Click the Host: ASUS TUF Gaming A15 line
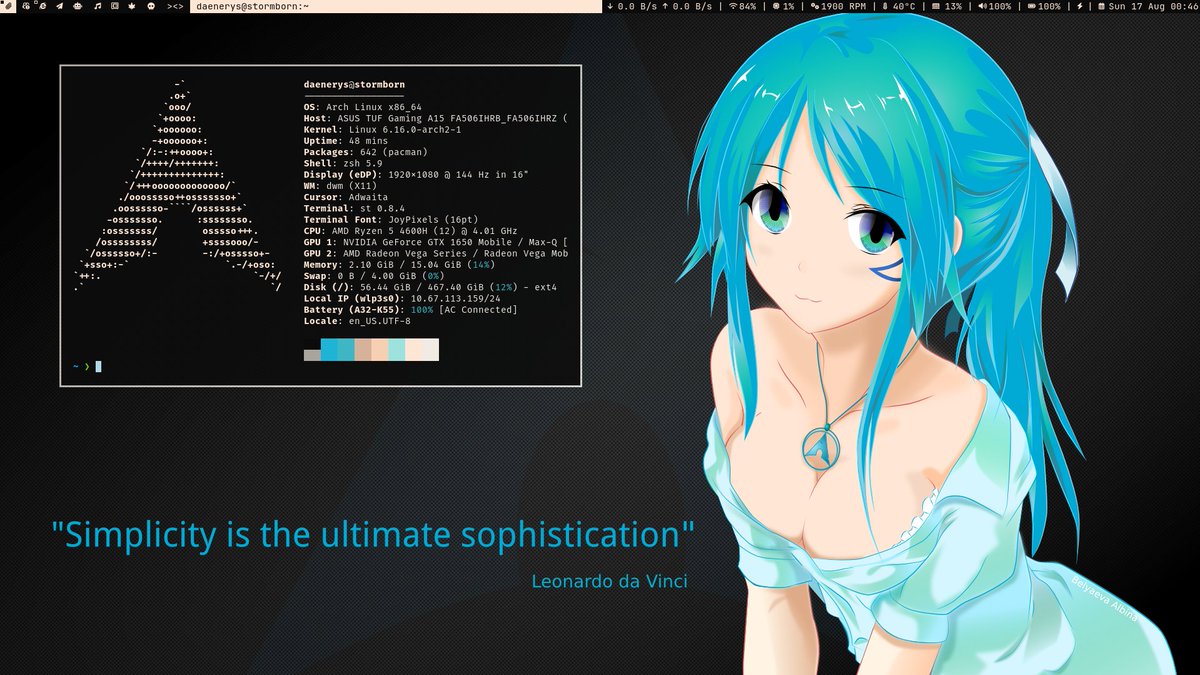The width and height of the screenshot is (1200, 675). pyautogui.click(x=436, y=118)
